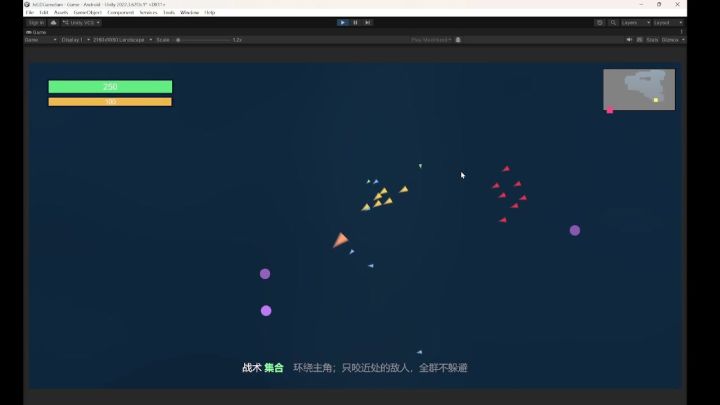Open the Tools menu
The height and width of the screenshot is (405, 720).
coord(169,12)
